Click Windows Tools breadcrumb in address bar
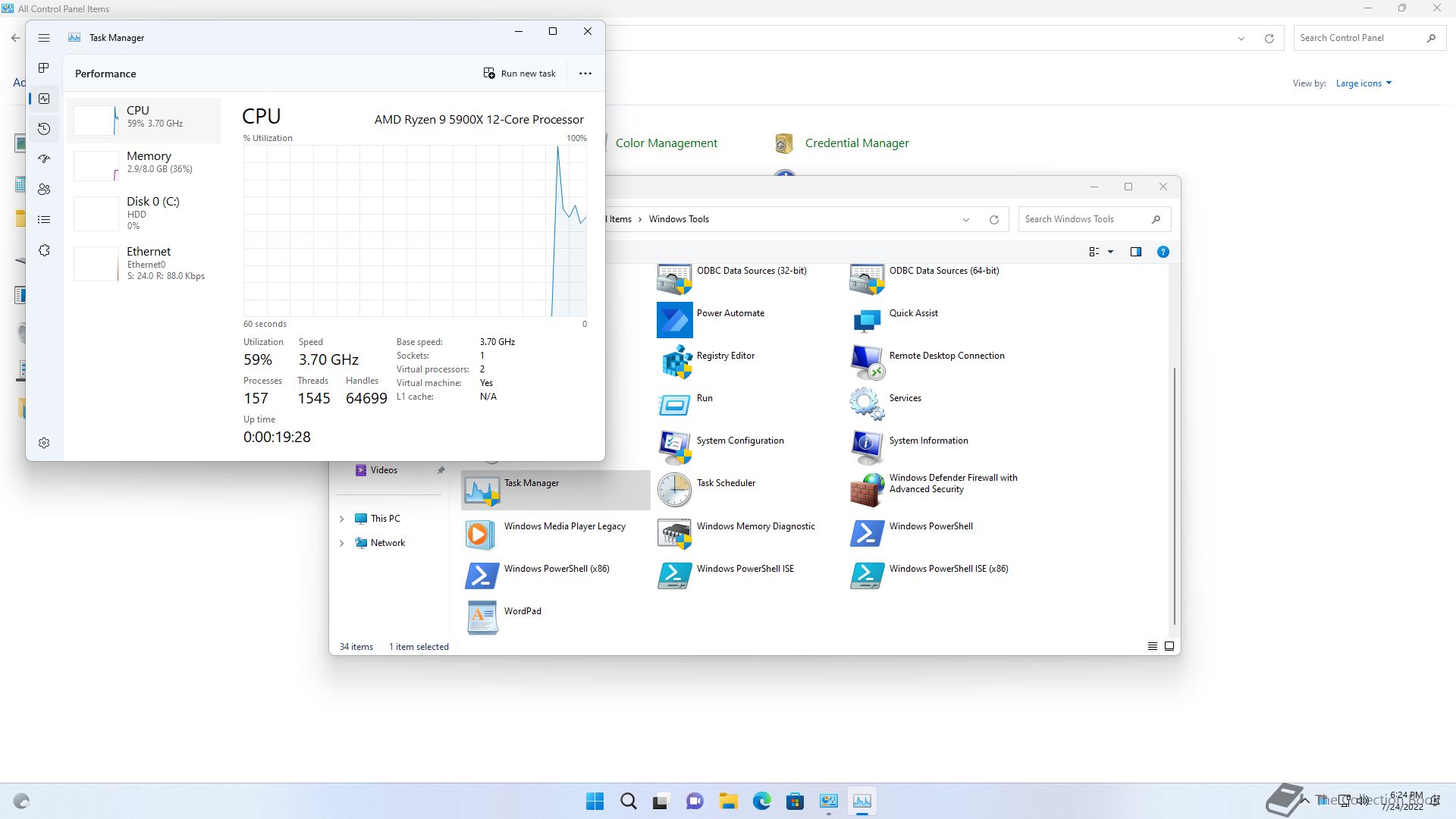This screenshot has width=1456, height=819. [679, 219]
